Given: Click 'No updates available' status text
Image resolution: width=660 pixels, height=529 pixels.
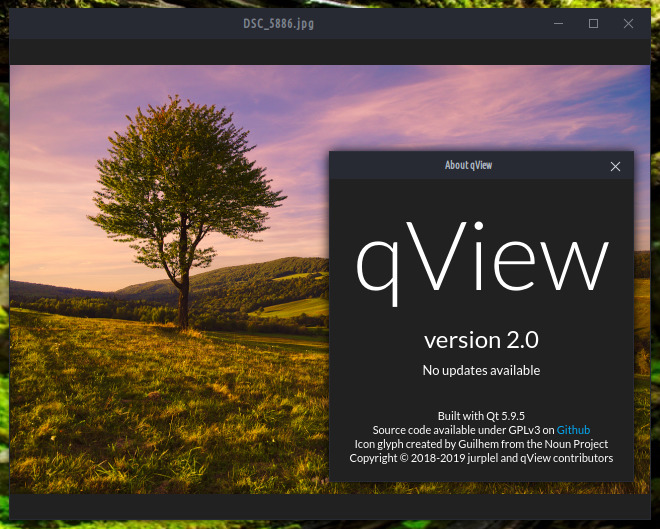Looking at the screenshot, I should coord(481,370).
